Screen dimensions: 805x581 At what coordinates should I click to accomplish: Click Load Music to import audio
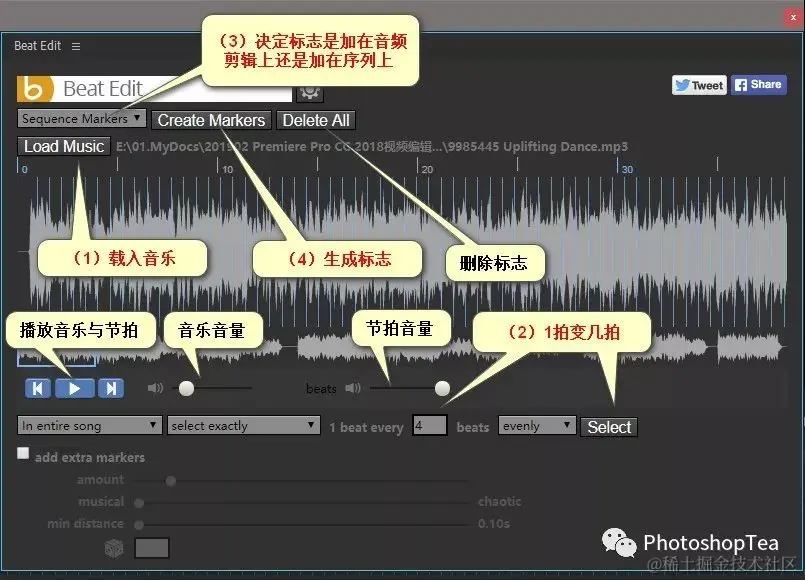(64, 146)
